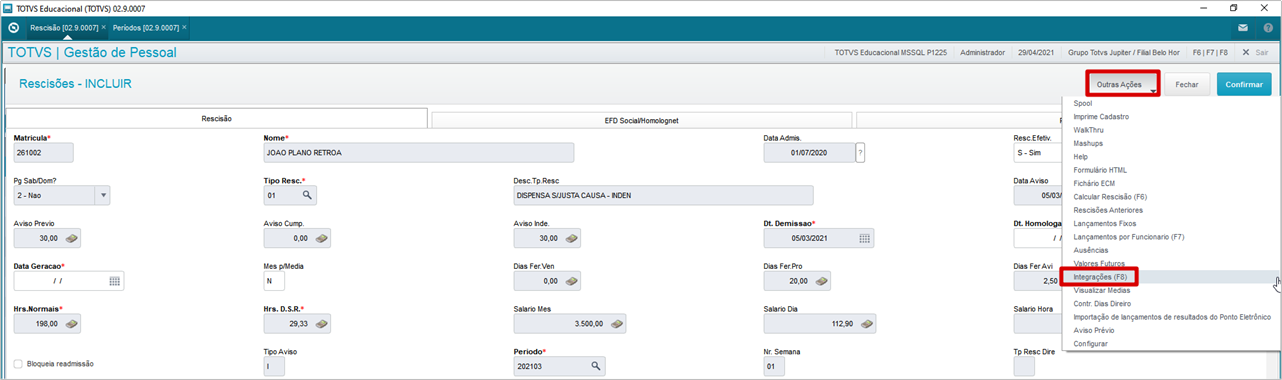Open calculator icon for Dias Fer.Pro
1282x380 pixels.
click(x=821, y=282)
